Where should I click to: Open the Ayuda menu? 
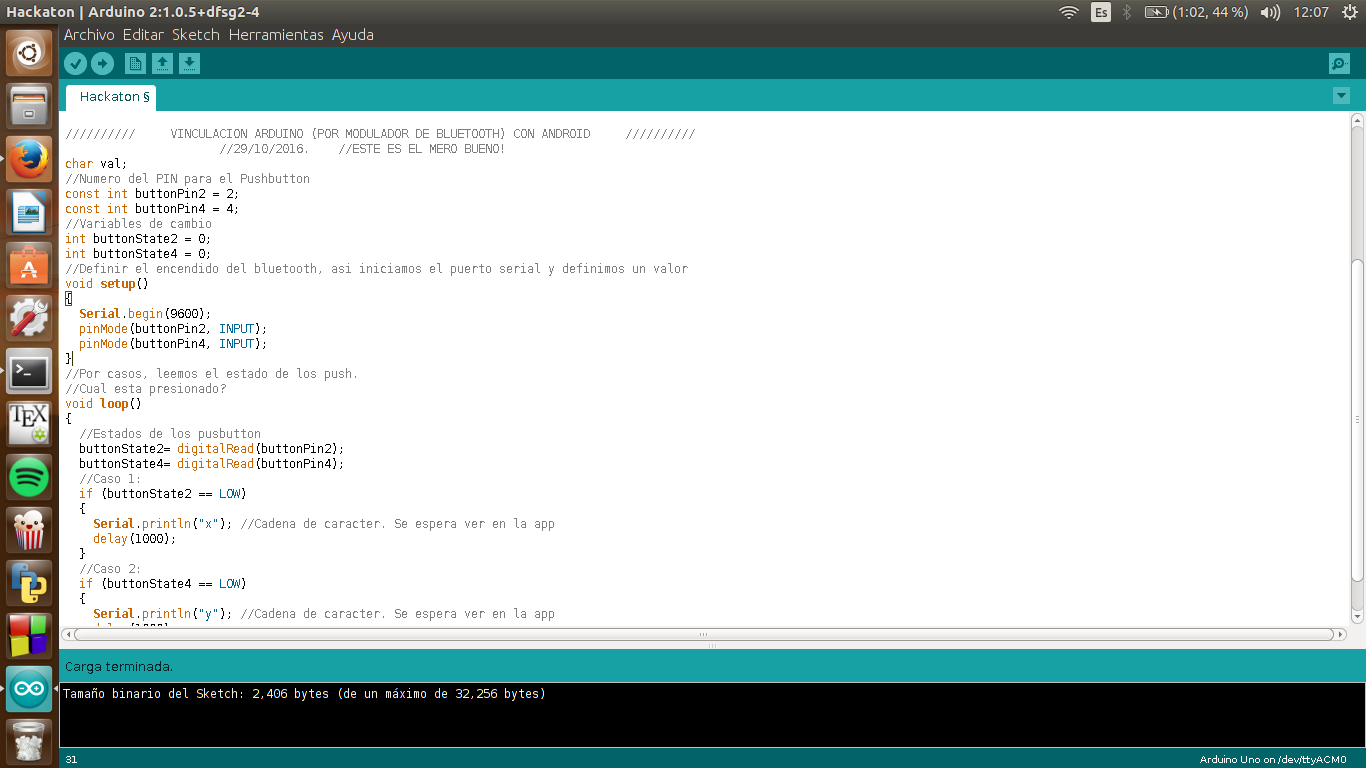[353, 34]
